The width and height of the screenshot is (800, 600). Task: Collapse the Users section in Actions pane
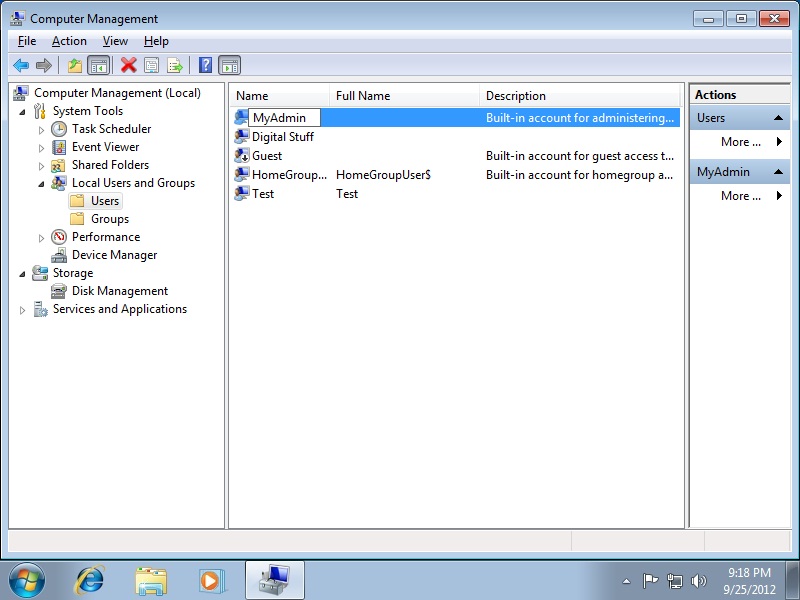click(778, 118)
